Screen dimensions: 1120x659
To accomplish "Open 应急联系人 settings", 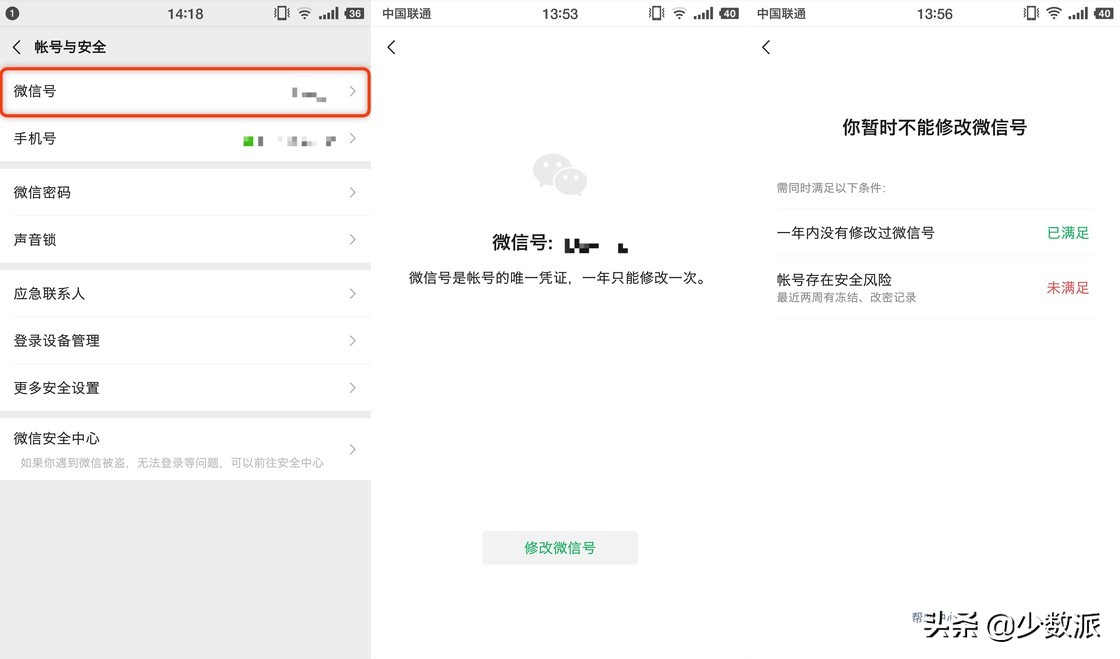I will [185, 294].
